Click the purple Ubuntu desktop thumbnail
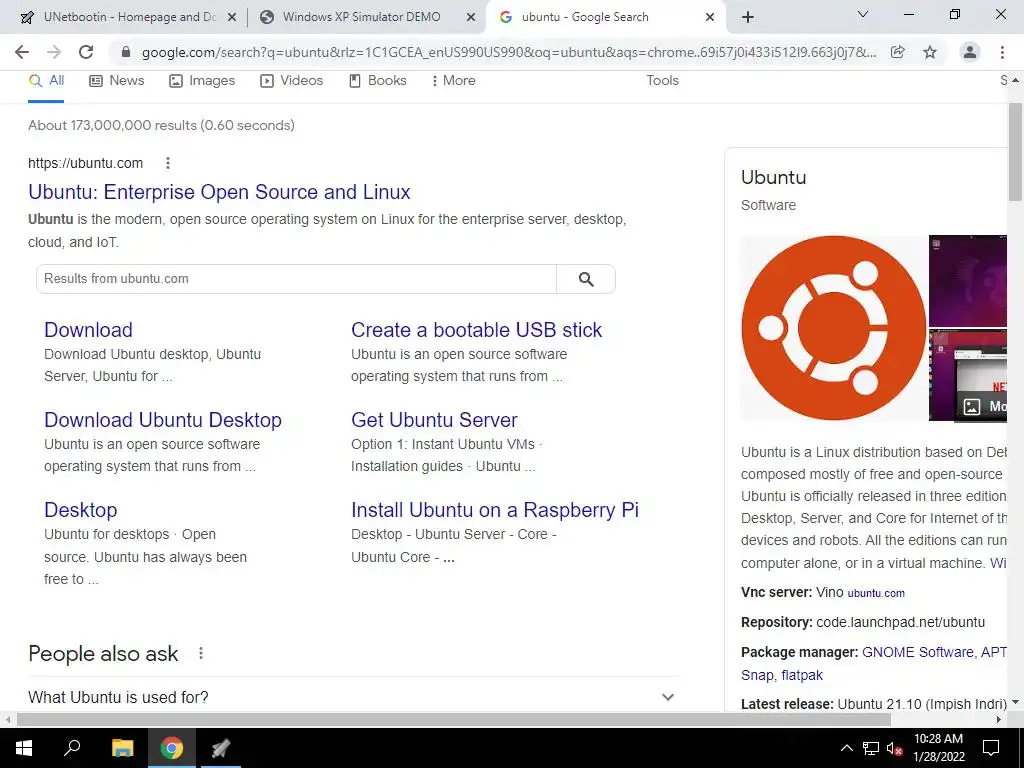Image resolution: width=1024 pixels, height=768 pixels. click(968, 281)
